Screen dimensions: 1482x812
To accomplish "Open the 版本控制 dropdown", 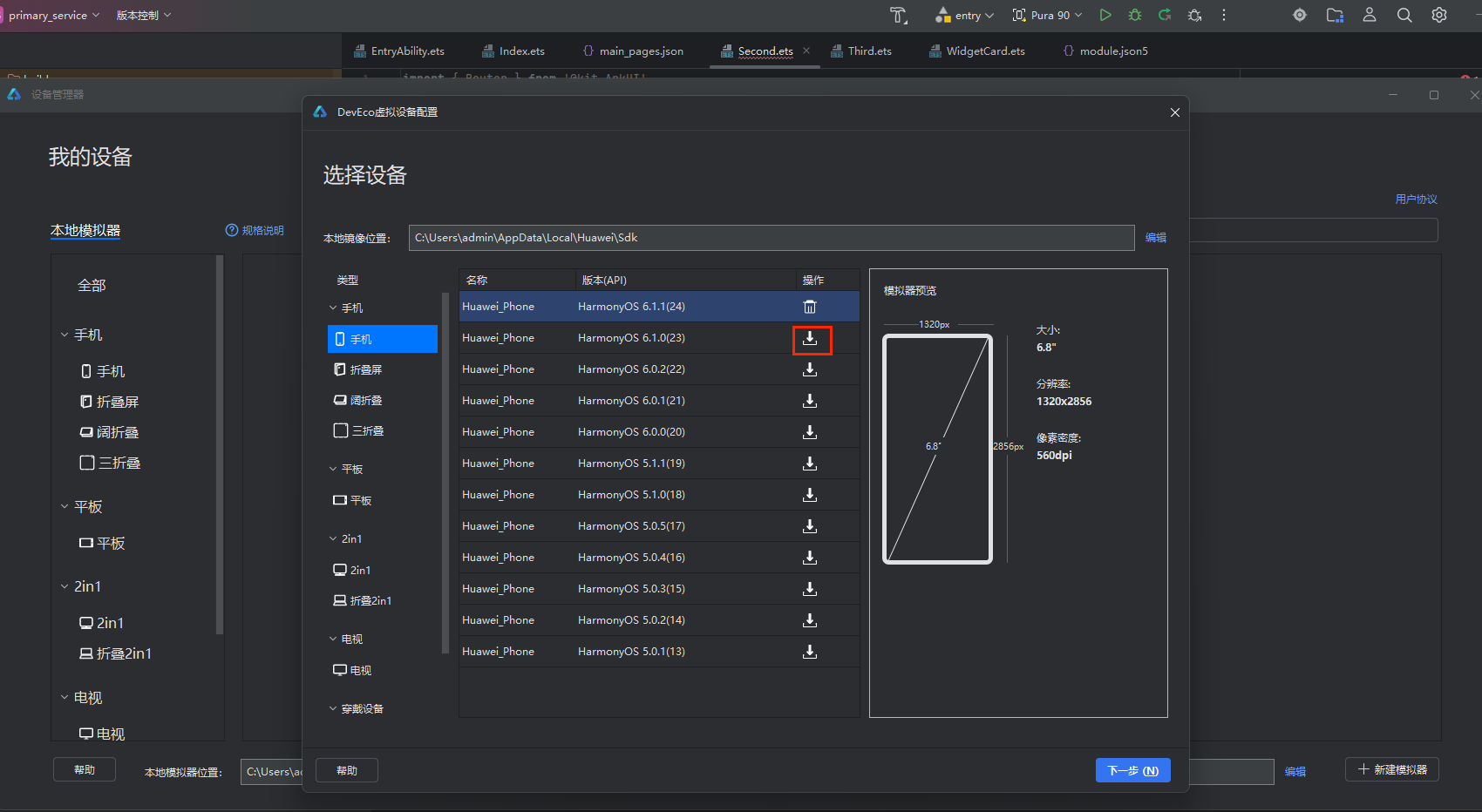I will 144,15.
